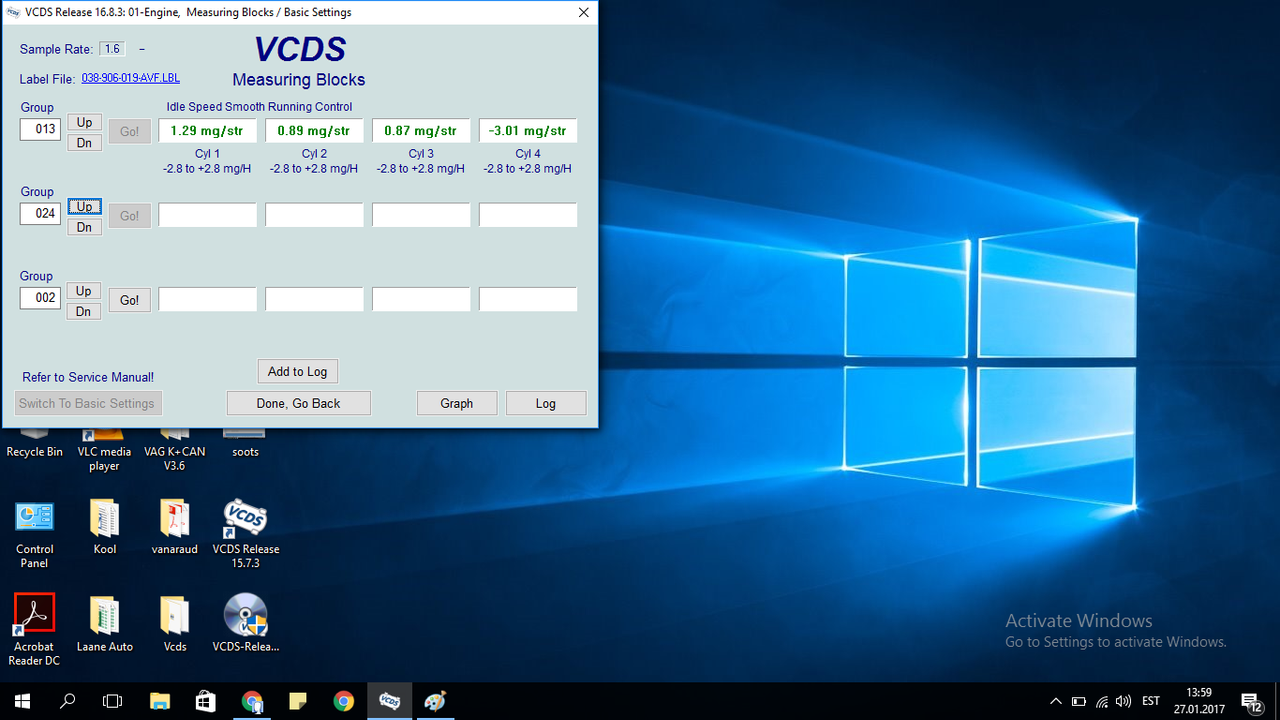Viewport: 1280px width, 720px height.
Task: Open the Recycle Bin desktop icon
Action: click(x=34, y=443)
